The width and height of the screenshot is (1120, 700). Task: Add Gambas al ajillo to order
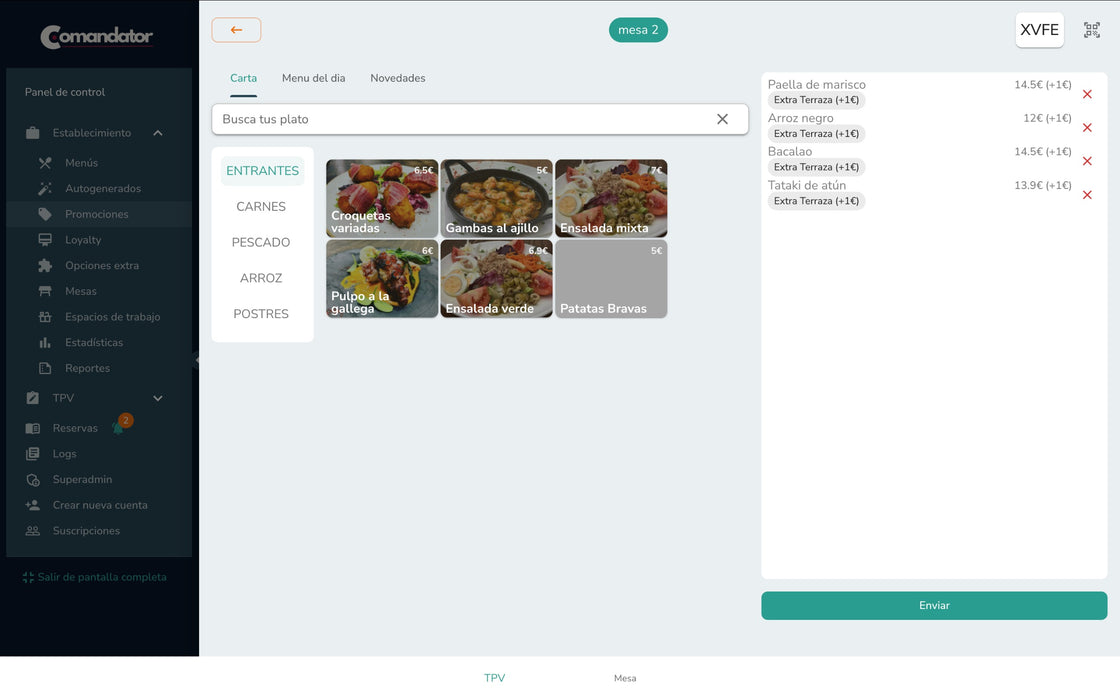496,199
